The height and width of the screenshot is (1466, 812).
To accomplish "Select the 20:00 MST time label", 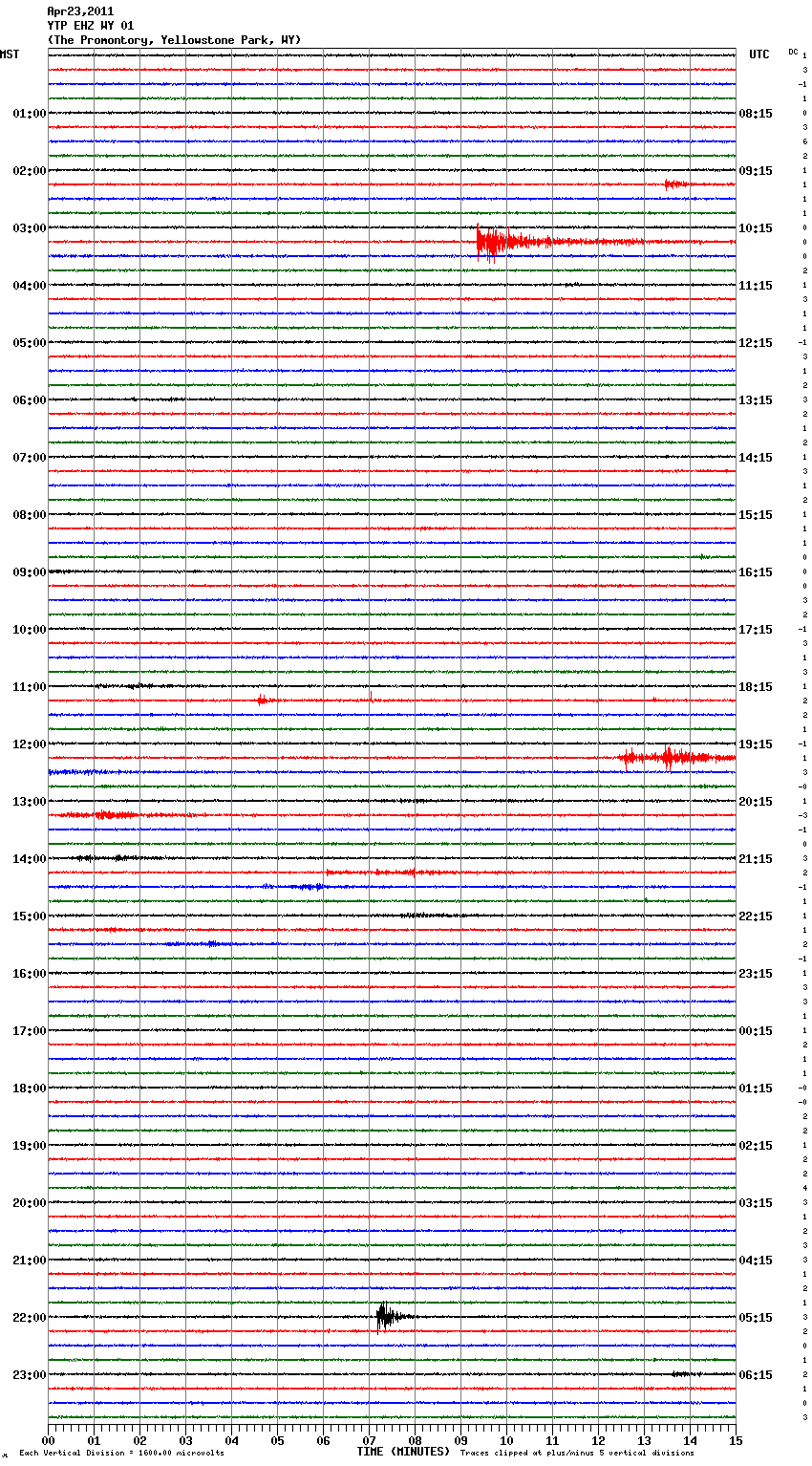I will (x=29, y=1203).
